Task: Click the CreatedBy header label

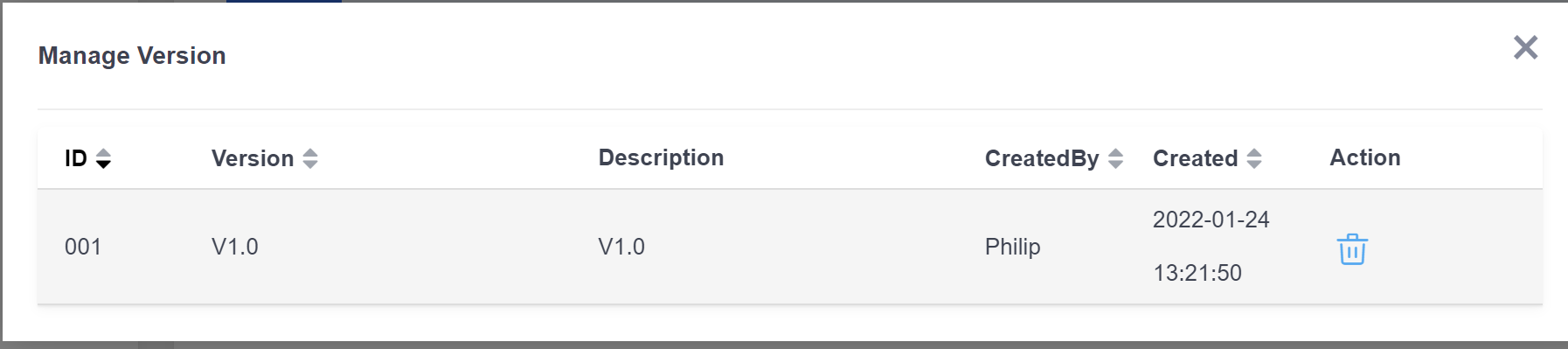Action: (1042, 158)
